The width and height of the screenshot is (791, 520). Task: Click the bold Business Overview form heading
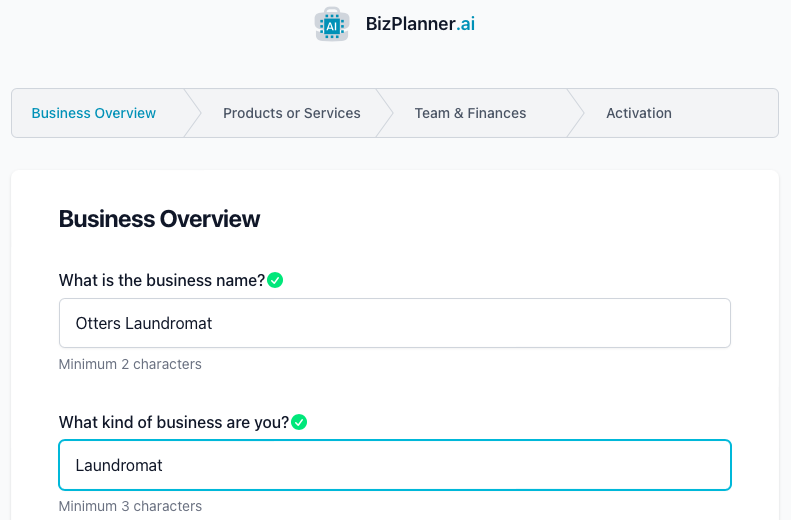[x=159, y=219]
